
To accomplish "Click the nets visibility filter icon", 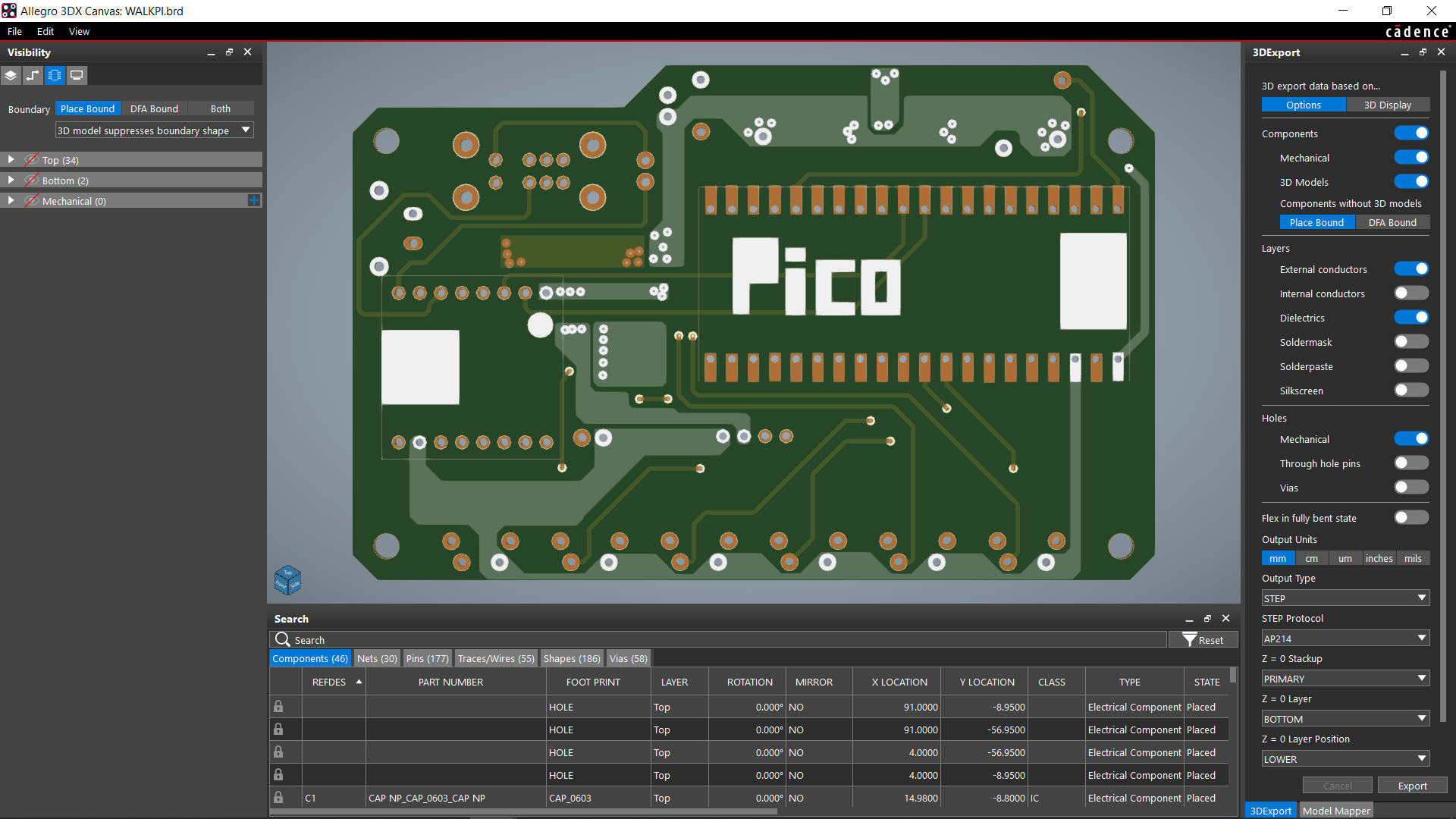I will point(33,75).
